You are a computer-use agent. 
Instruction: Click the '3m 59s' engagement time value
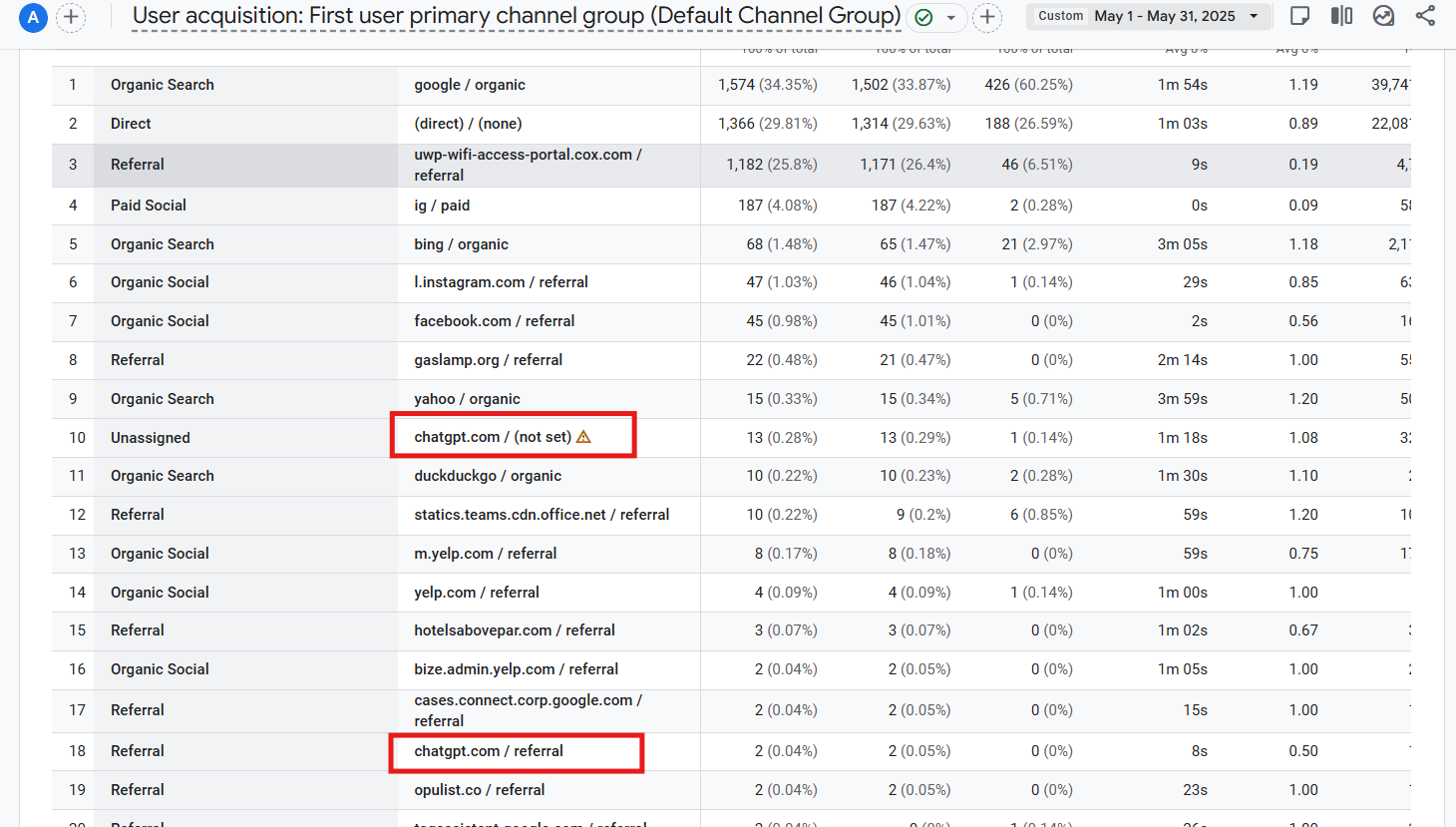pos(1183,399)
